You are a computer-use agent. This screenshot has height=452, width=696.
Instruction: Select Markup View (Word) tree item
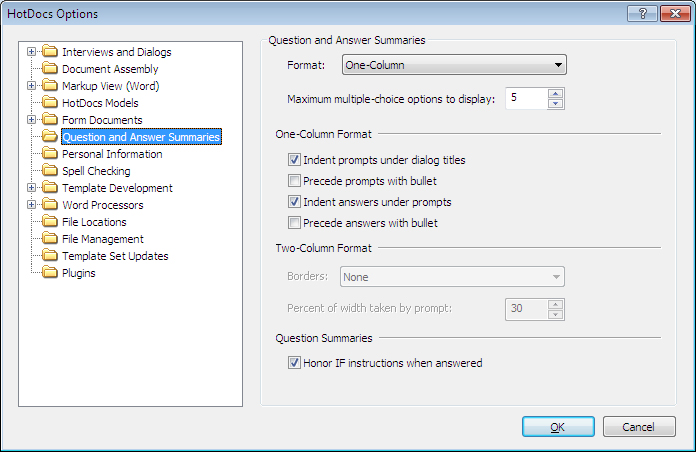click(110, 86)
